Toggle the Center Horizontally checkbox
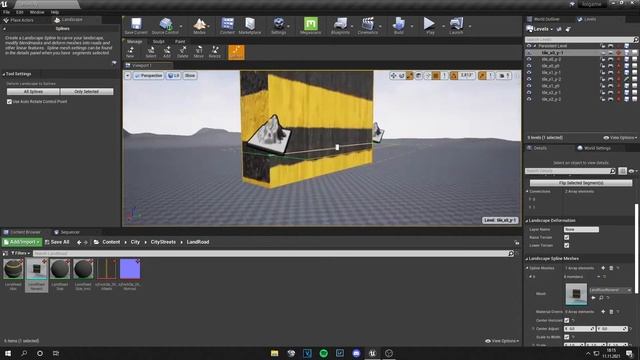640x360 pixels. [567, 320]
